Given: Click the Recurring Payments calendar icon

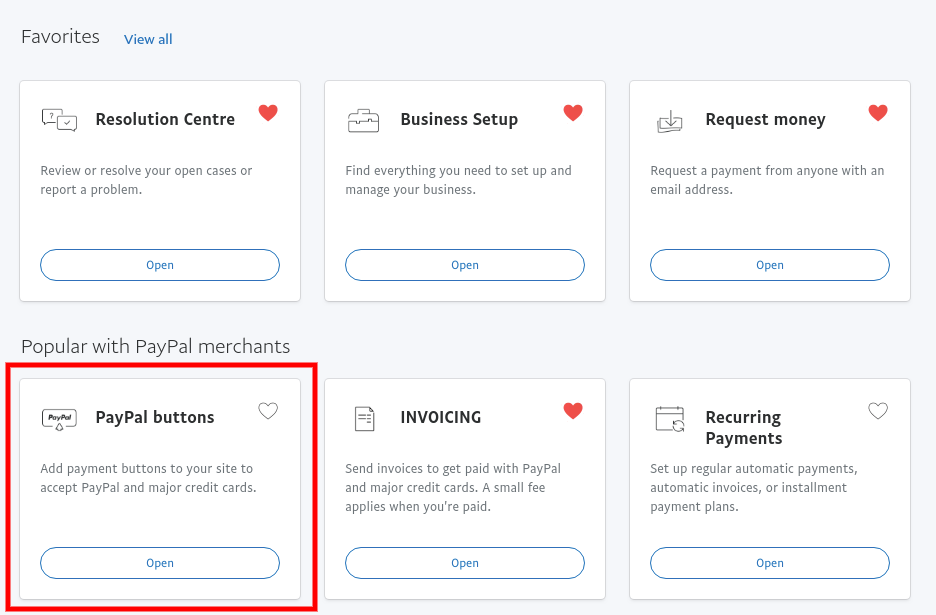Looking at the screenshot, I should pos(670,419).
